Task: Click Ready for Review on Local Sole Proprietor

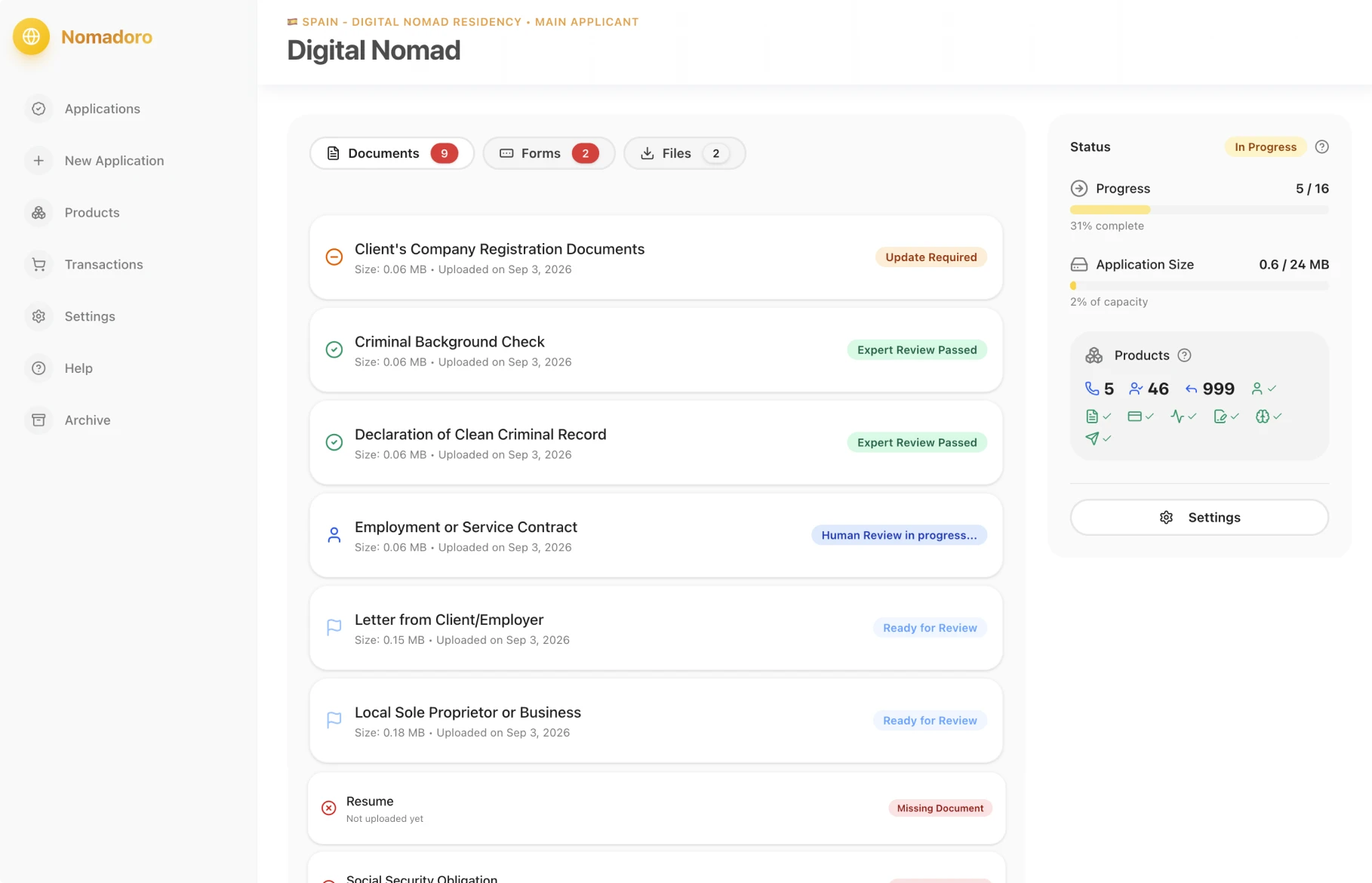Action: pos(930,721)
